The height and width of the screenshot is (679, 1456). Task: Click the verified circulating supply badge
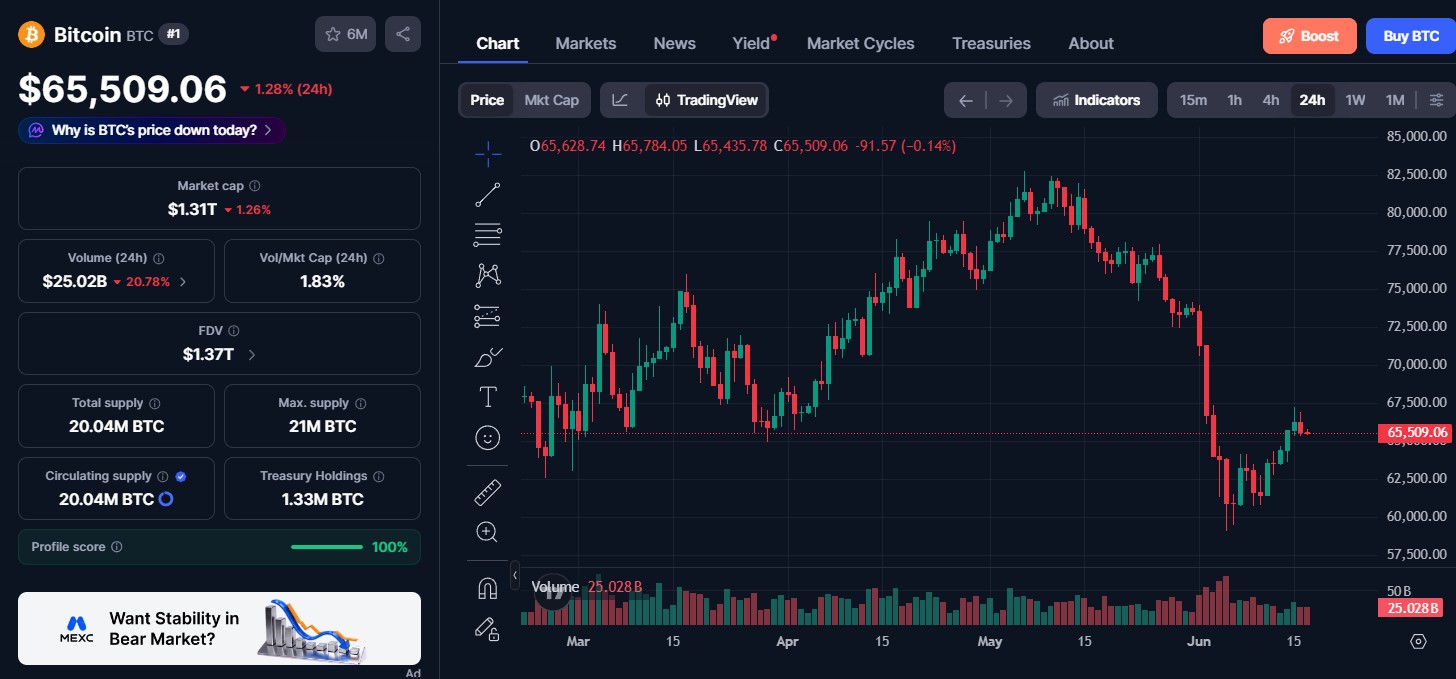180,477
